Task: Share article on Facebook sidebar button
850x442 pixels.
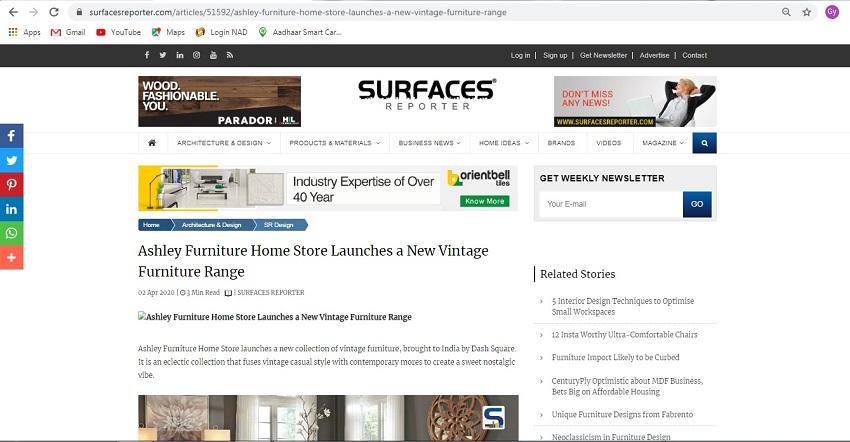Action: [11, 136]
